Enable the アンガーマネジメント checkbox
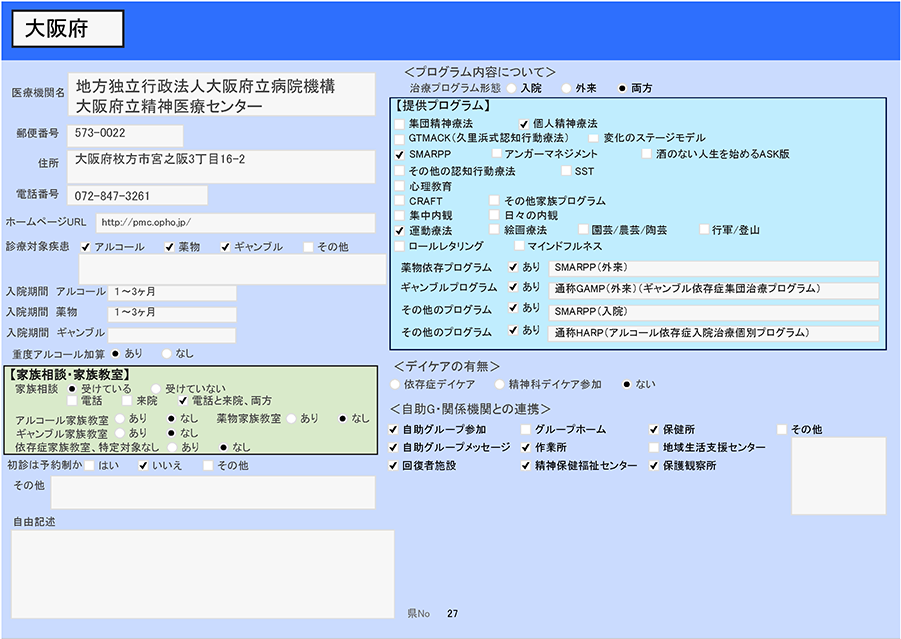This screenshot has width=901, height=639. [497, 154]
